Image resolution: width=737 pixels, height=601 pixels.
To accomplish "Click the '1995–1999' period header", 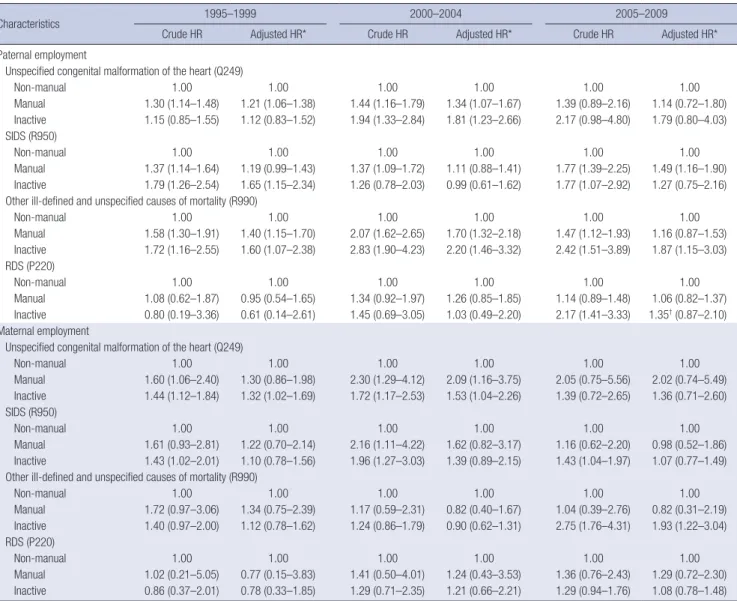I will pyautogui.click(x=230, y=14).
